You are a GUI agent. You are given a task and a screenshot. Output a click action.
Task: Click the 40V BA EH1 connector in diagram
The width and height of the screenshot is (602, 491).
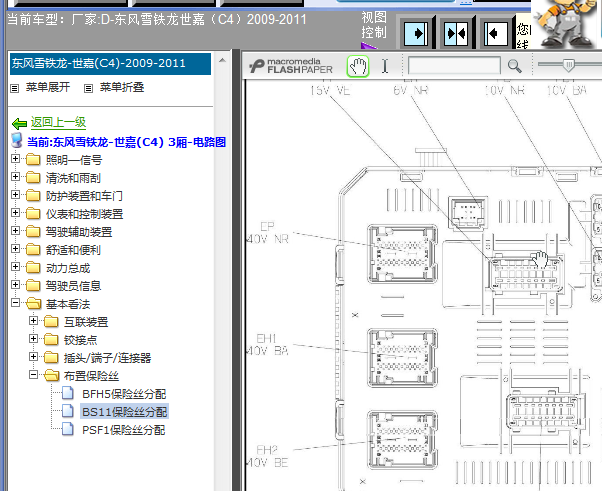point(403,357)
